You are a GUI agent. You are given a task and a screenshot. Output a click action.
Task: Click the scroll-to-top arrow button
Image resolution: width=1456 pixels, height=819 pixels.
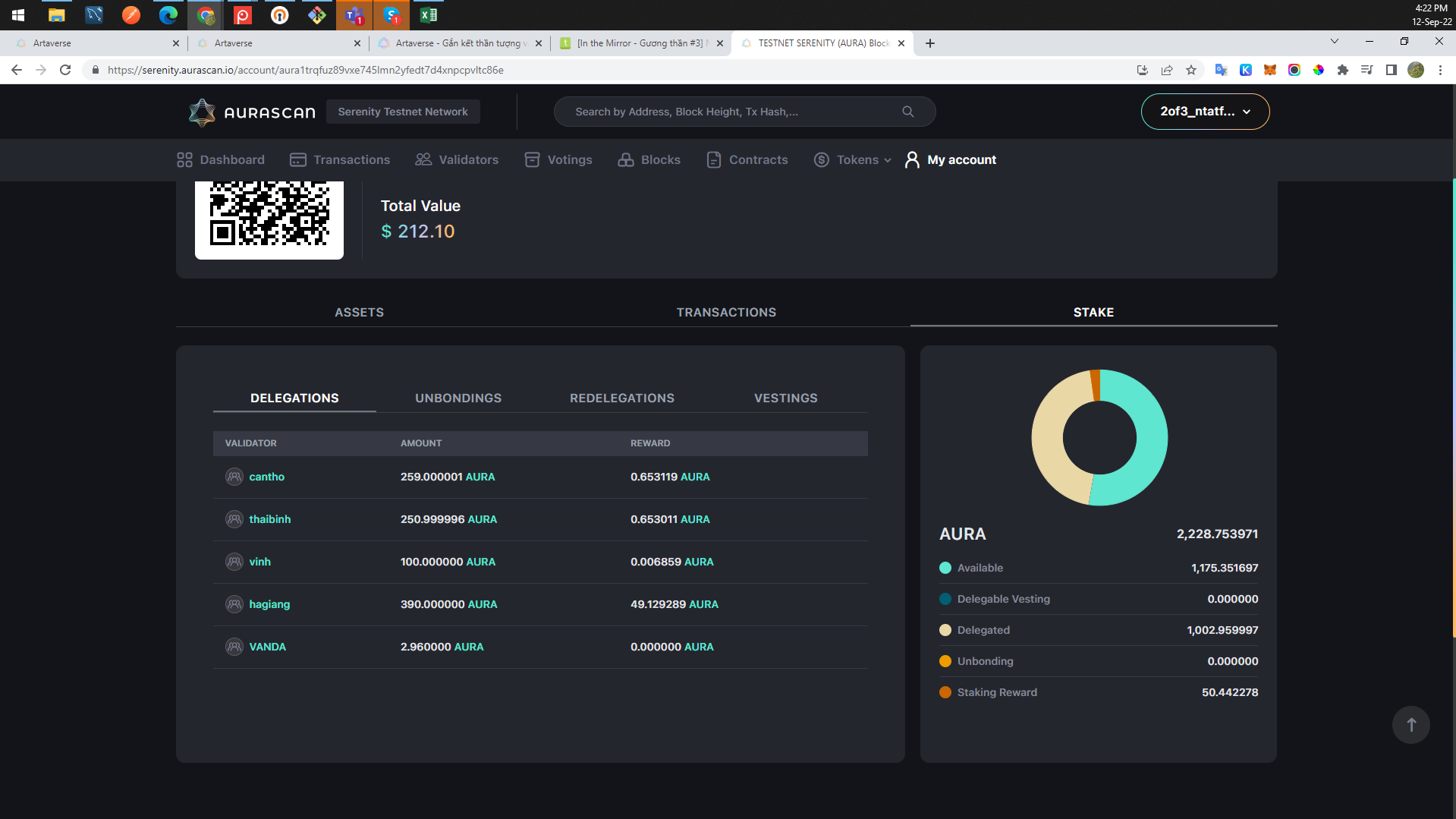[1410, 724]
